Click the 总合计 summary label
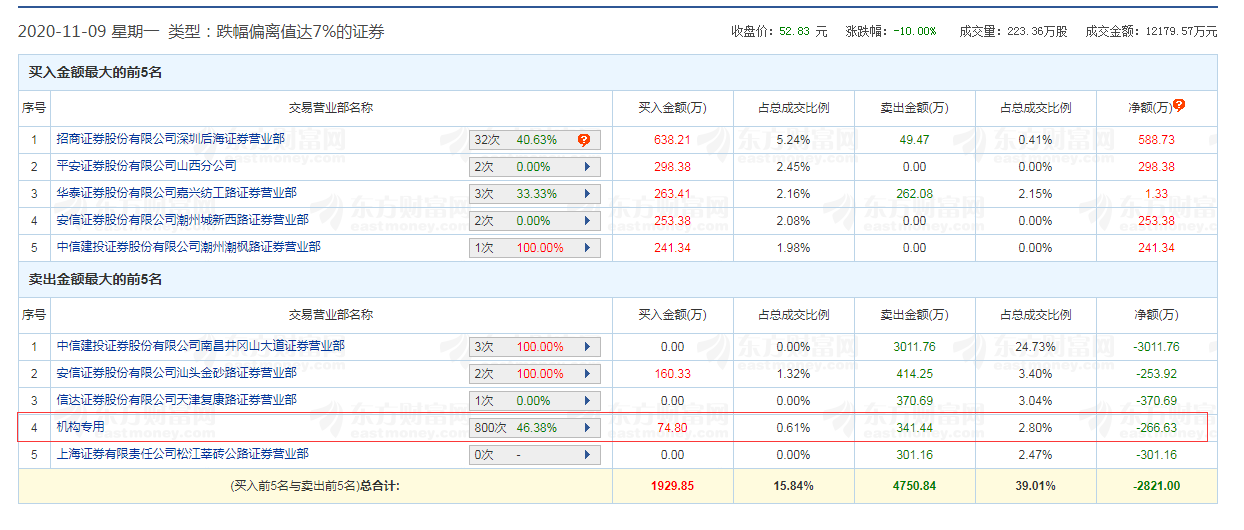Image resolution: width=1244 pixels, height=530 pixels. pyautogui.click(x=315, y=485)
